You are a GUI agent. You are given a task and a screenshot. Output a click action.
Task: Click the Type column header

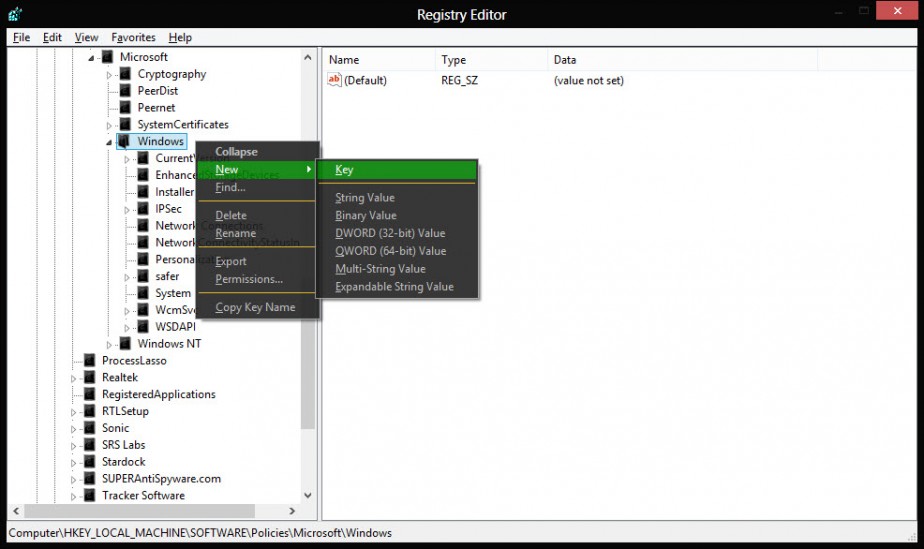[491, 59]
